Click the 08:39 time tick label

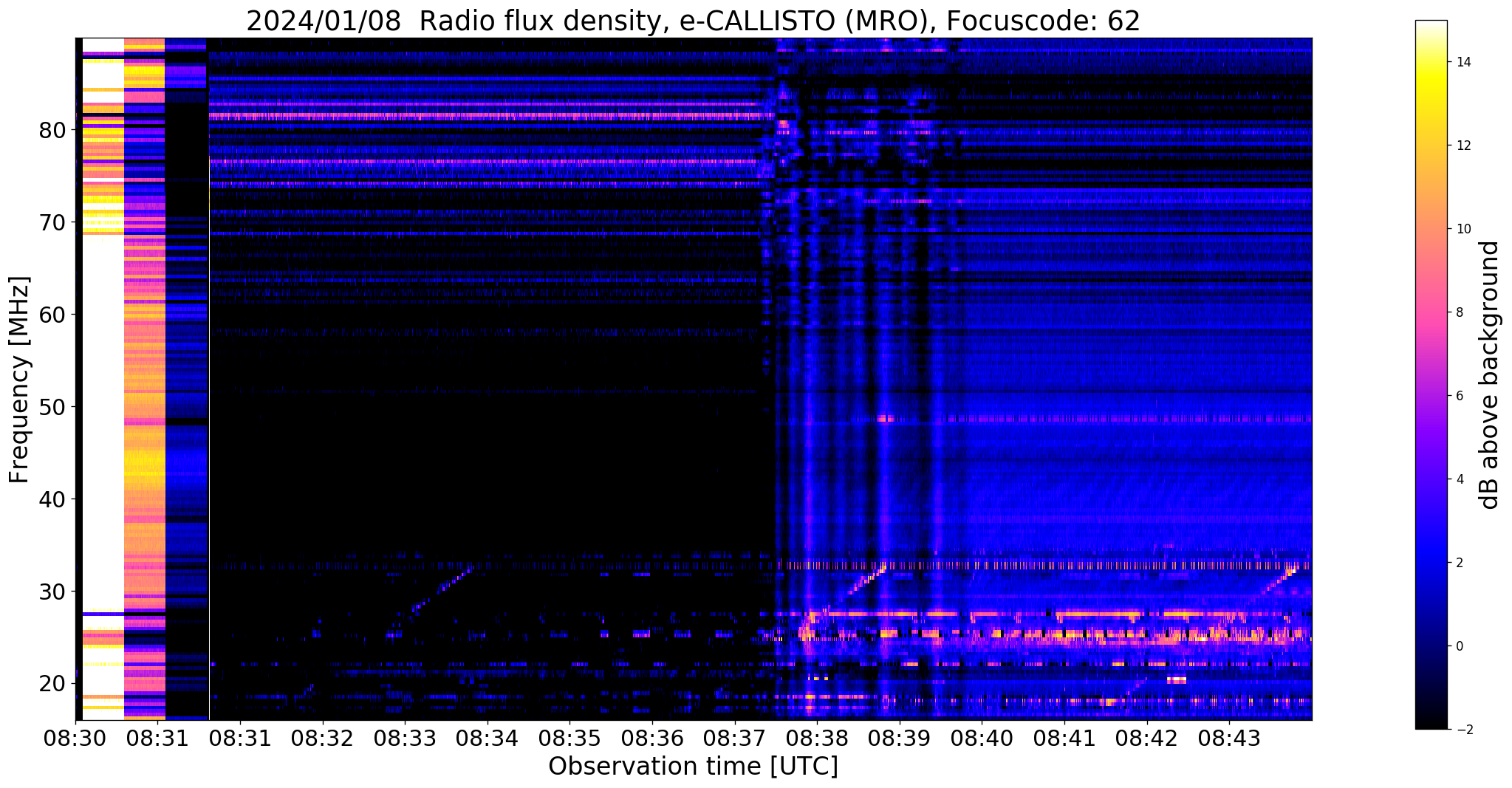900,738
